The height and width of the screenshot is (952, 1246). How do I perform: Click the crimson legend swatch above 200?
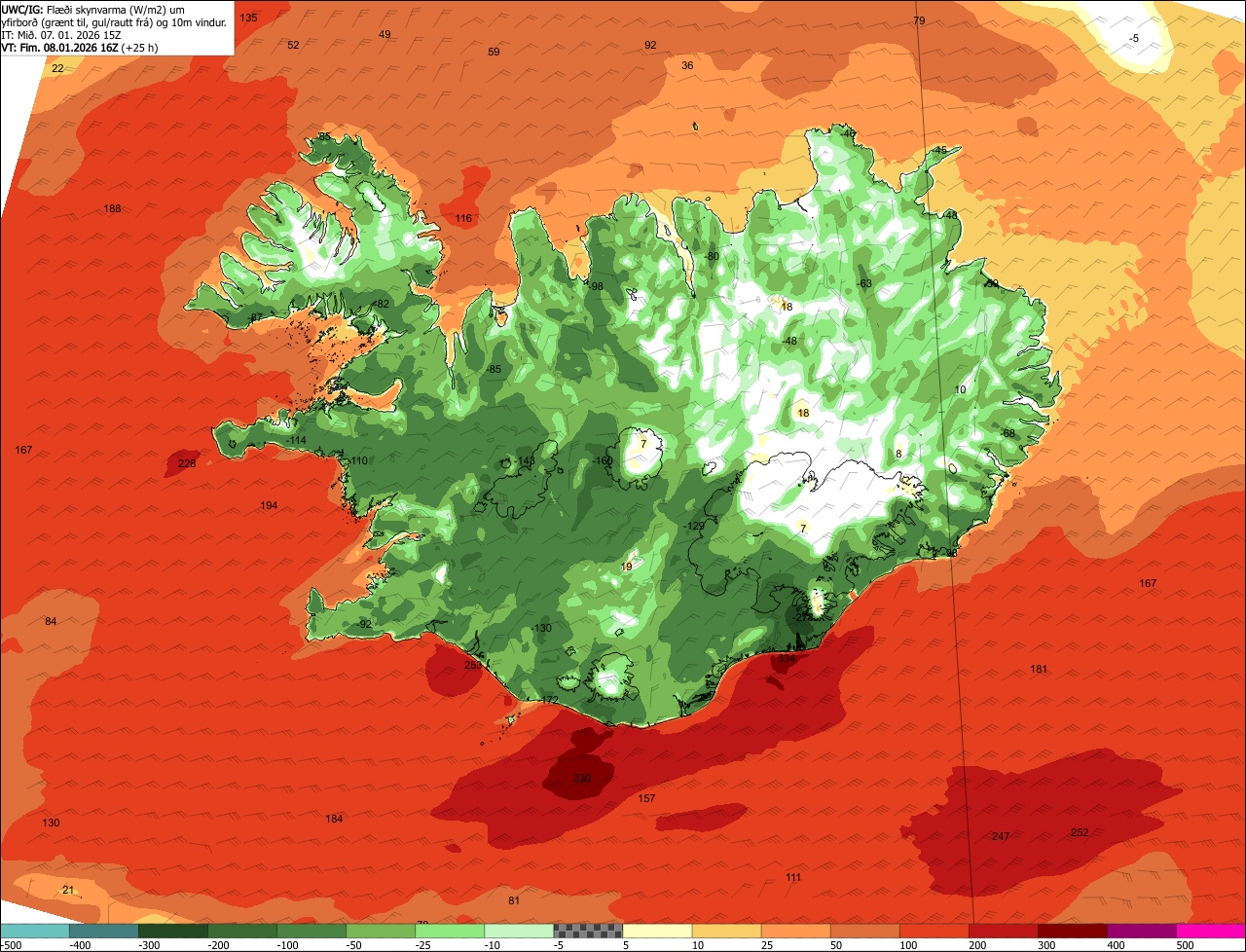pos(1004,931)
